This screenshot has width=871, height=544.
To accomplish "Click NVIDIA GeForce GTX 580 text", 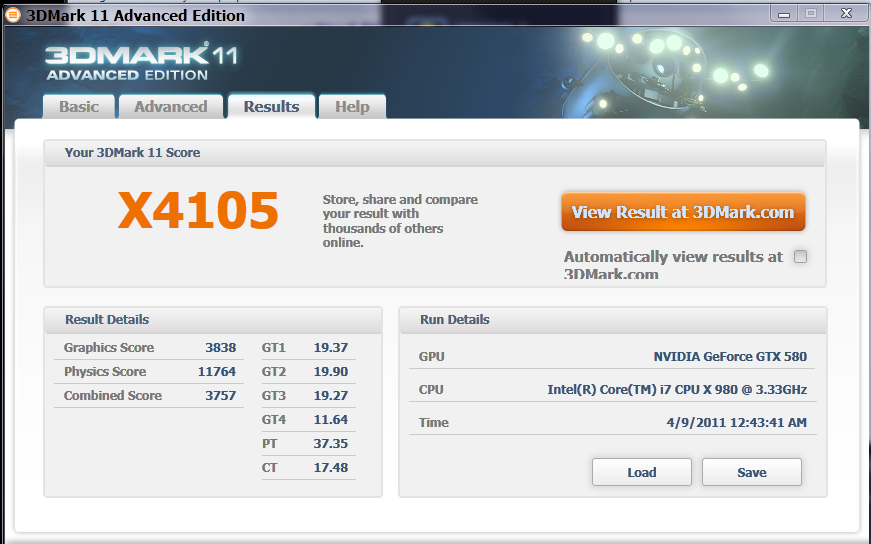I will coord(730,356).
